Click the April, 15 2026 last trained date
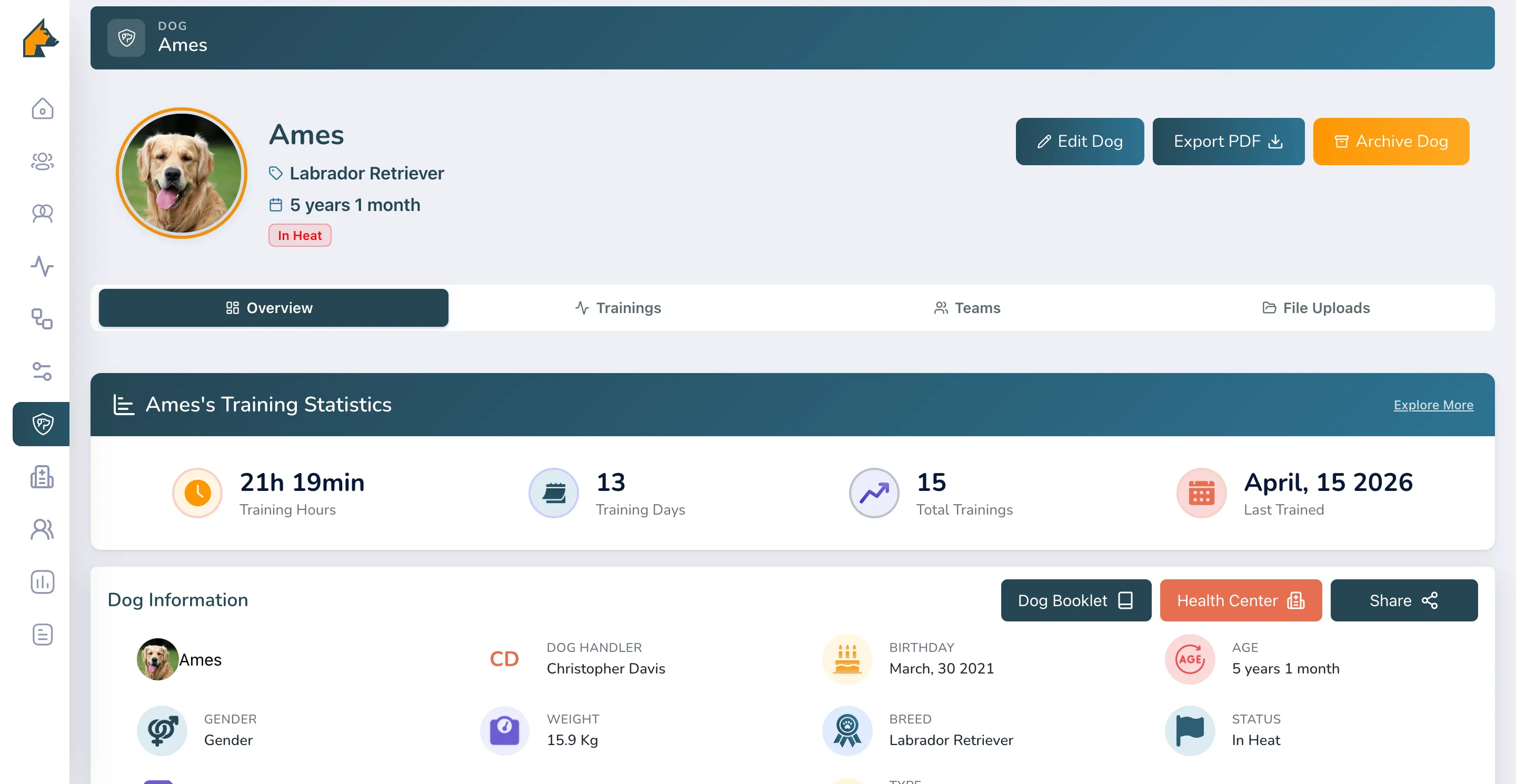The image size is (1516, 784). 1328,483
